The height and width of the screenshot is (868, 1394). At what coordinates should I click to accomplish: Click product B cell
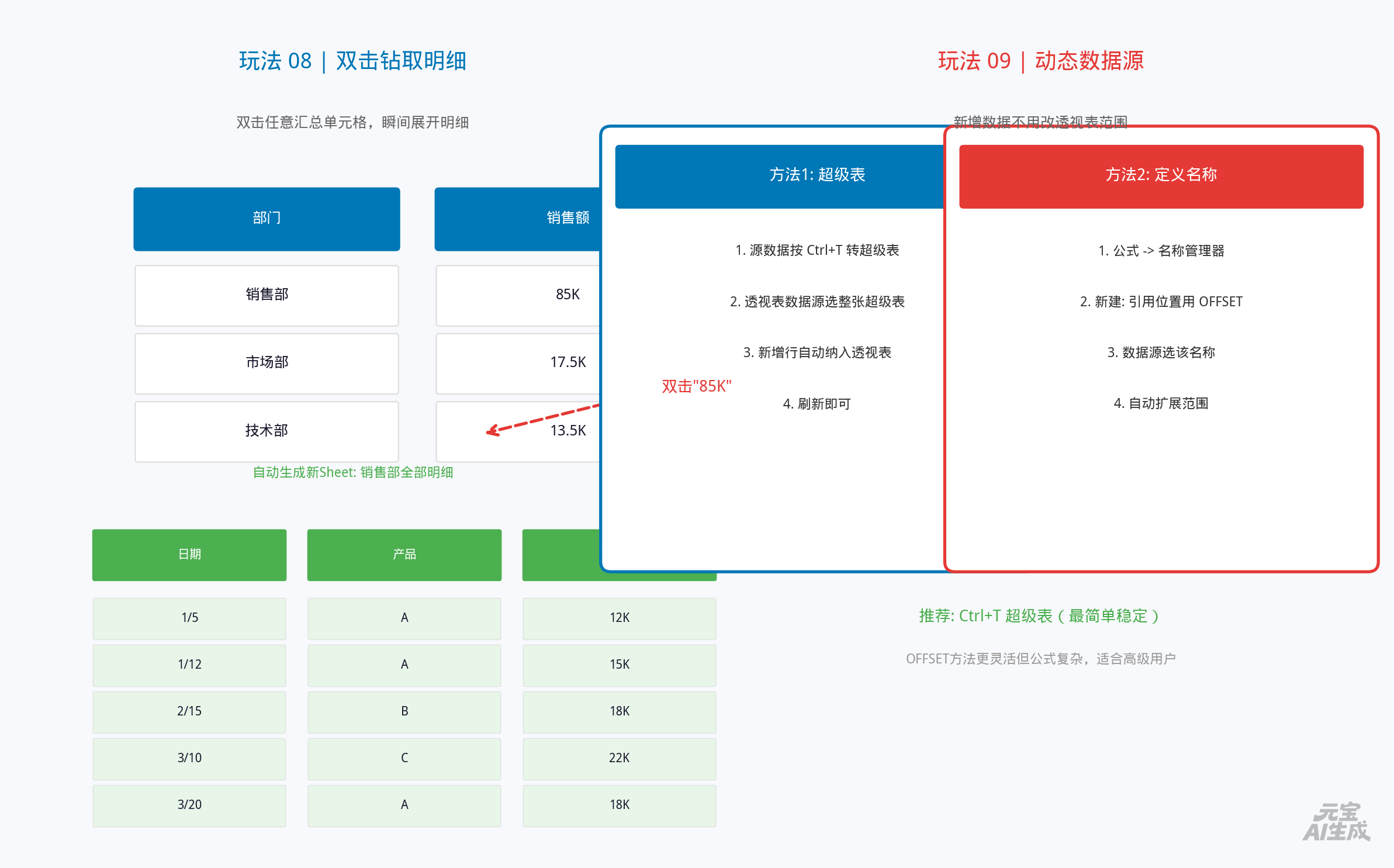click(404, 712)
